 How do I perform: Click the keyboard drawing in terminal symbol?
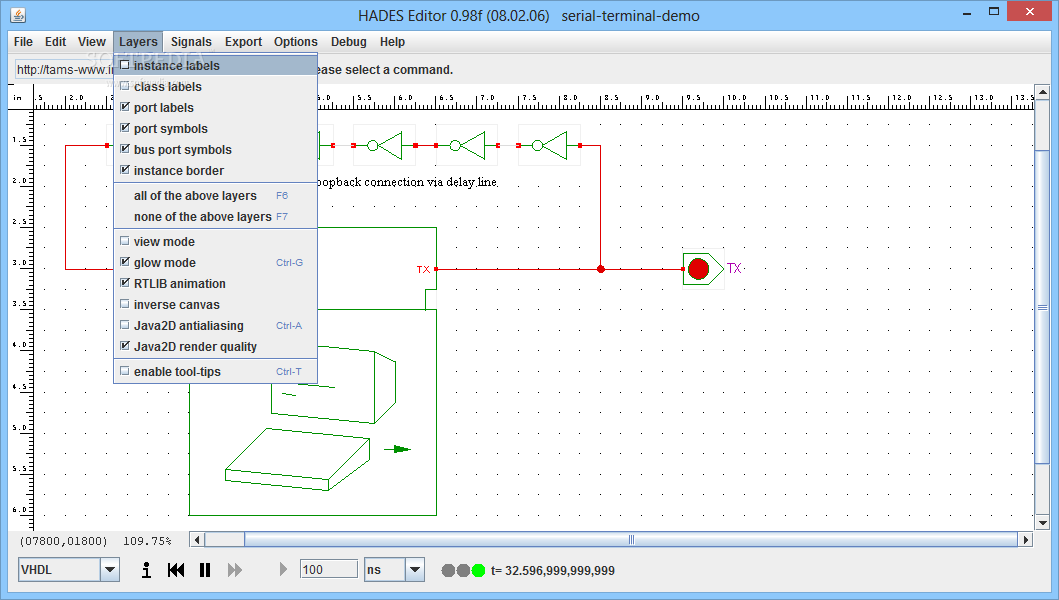(x=297, y=459)
